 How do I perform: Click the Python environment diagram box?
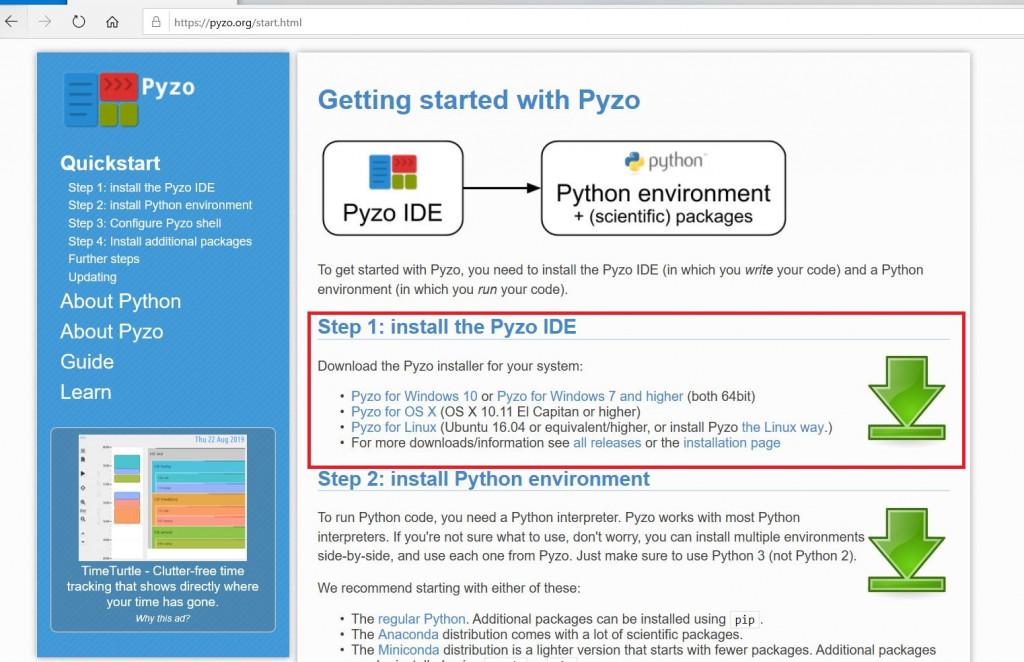pyautogui.click(x=663, y=188)
